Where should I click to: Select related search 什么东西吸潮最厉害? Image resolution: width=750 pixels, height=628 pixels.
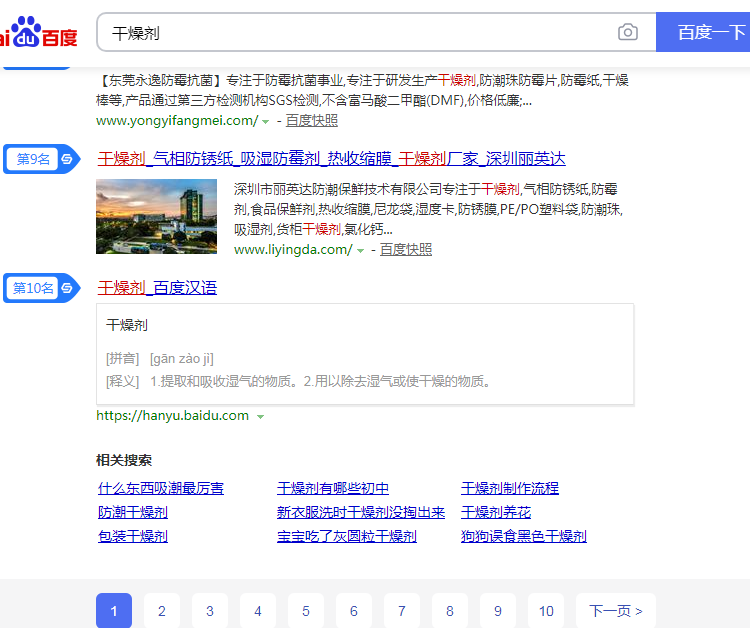(160, 488)
